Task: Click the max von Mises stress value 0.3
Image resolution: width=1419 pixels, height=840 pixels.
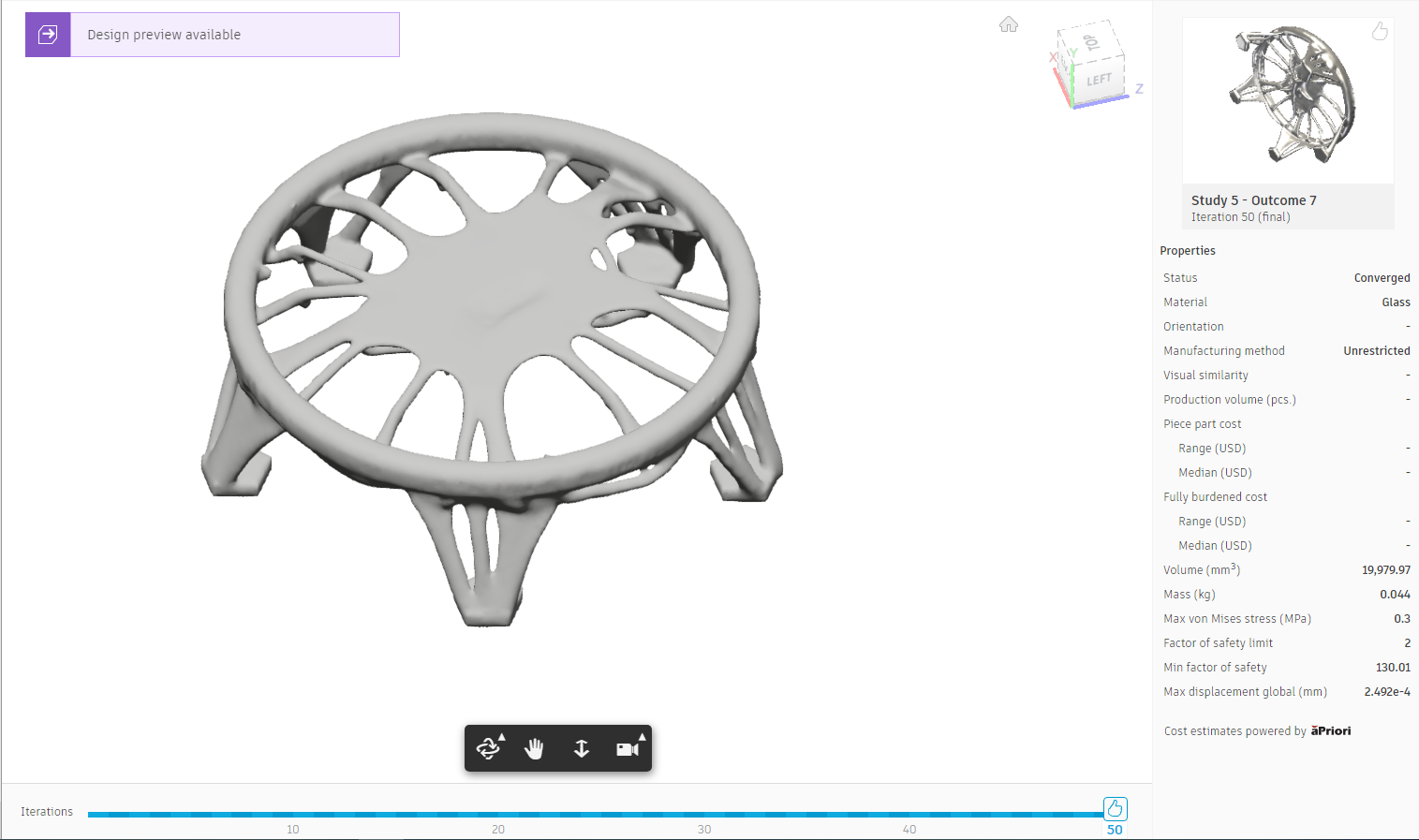Action: [x=1402, y=619]
